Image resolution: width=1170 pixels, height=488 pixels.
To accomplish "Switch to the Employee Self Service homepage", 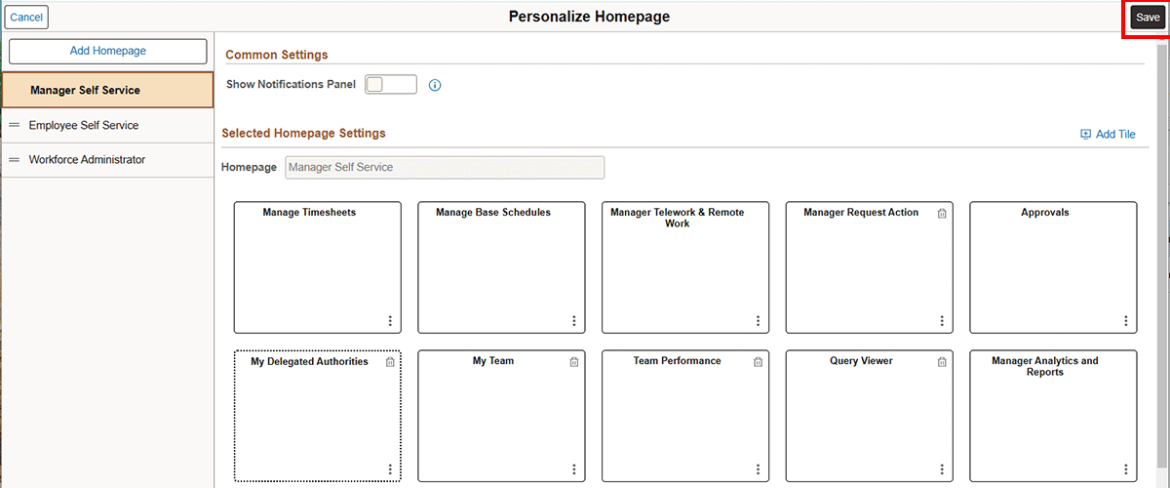I will (84, 126).
